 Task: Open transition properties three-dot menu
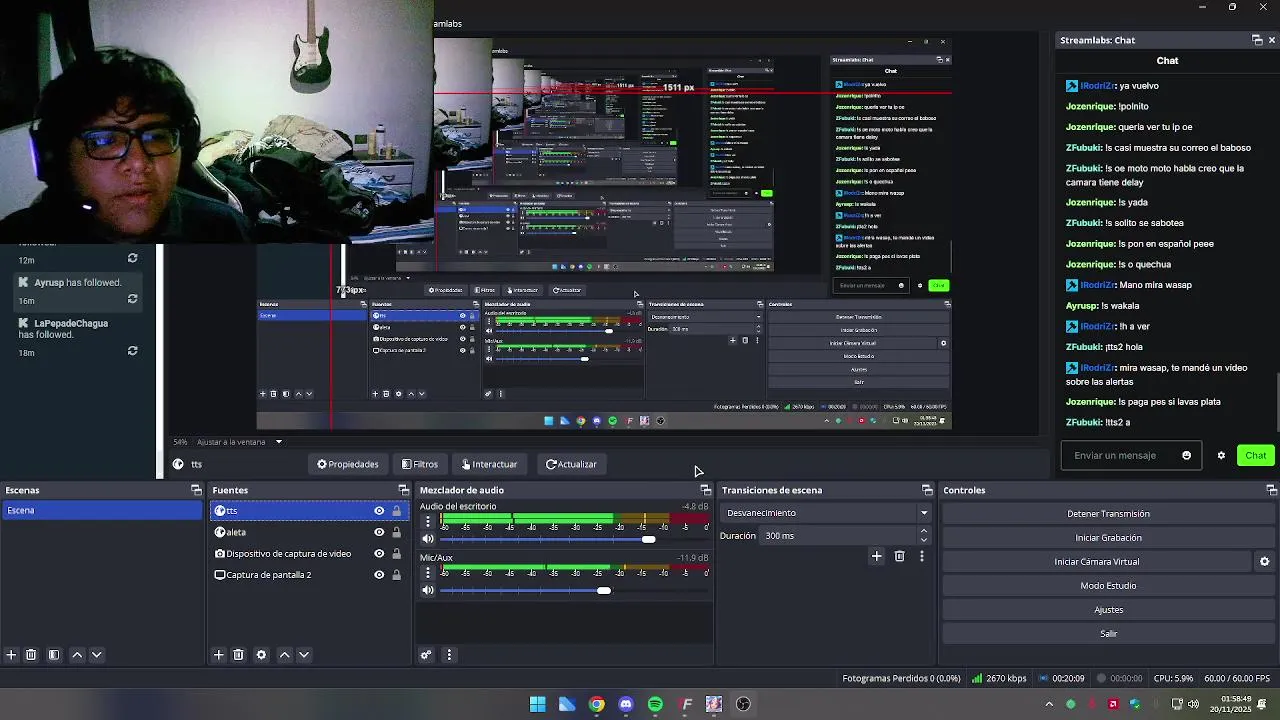tap(921, 556)
